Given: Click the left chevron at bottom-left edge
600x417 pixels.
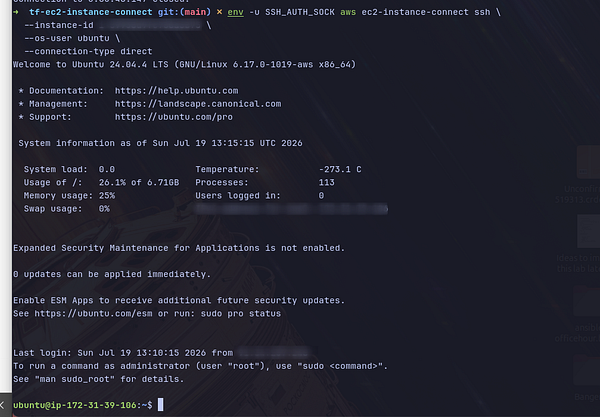Looking at the screenshot, I should pyautogui.click(x=2, y=405).
